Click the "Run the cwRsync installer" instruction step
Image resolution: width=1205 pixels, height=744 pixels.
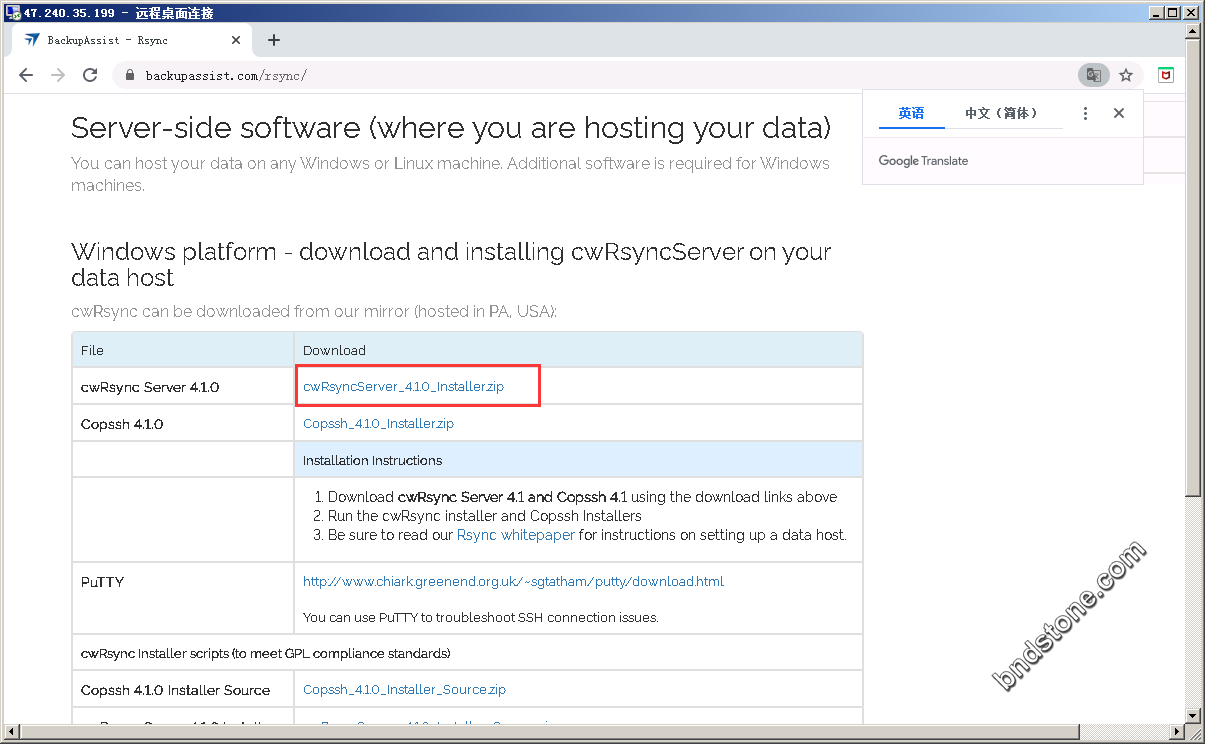point(485,516)
